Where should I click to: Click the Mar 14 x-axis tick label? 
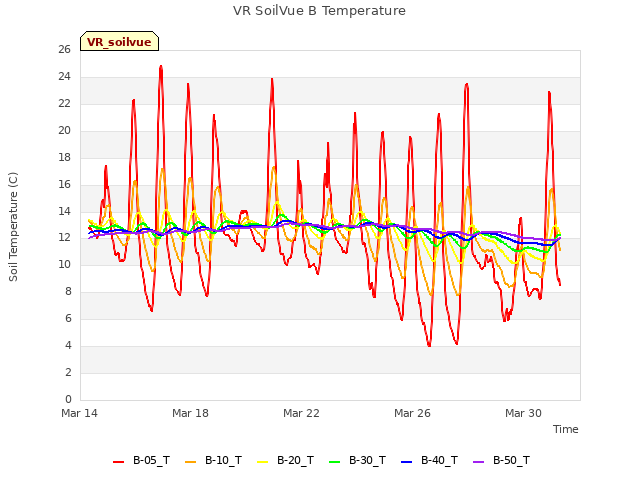click(x=79, y=413)
